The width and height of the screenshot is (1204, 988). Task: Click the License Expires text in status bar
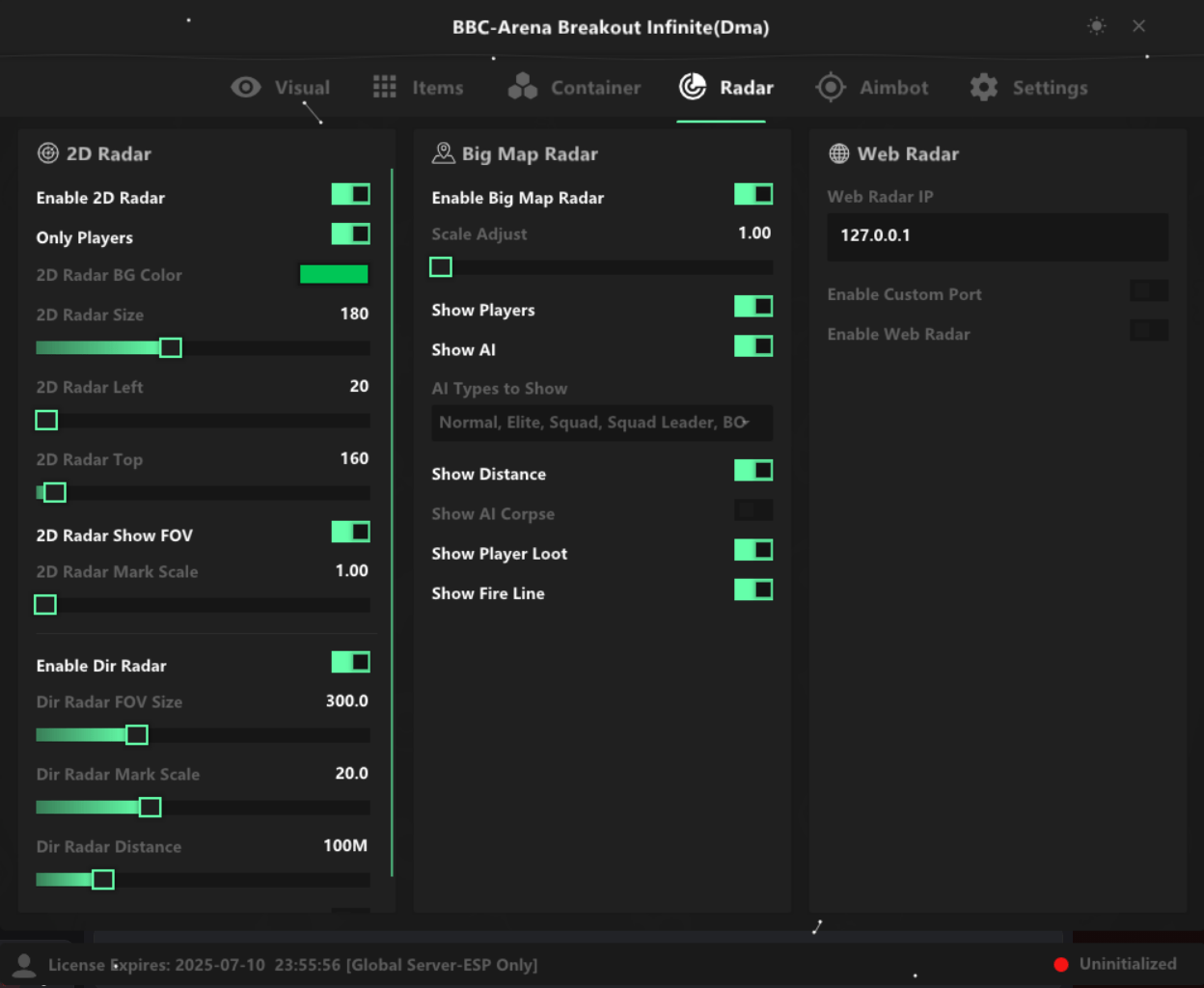coord(293,965)
